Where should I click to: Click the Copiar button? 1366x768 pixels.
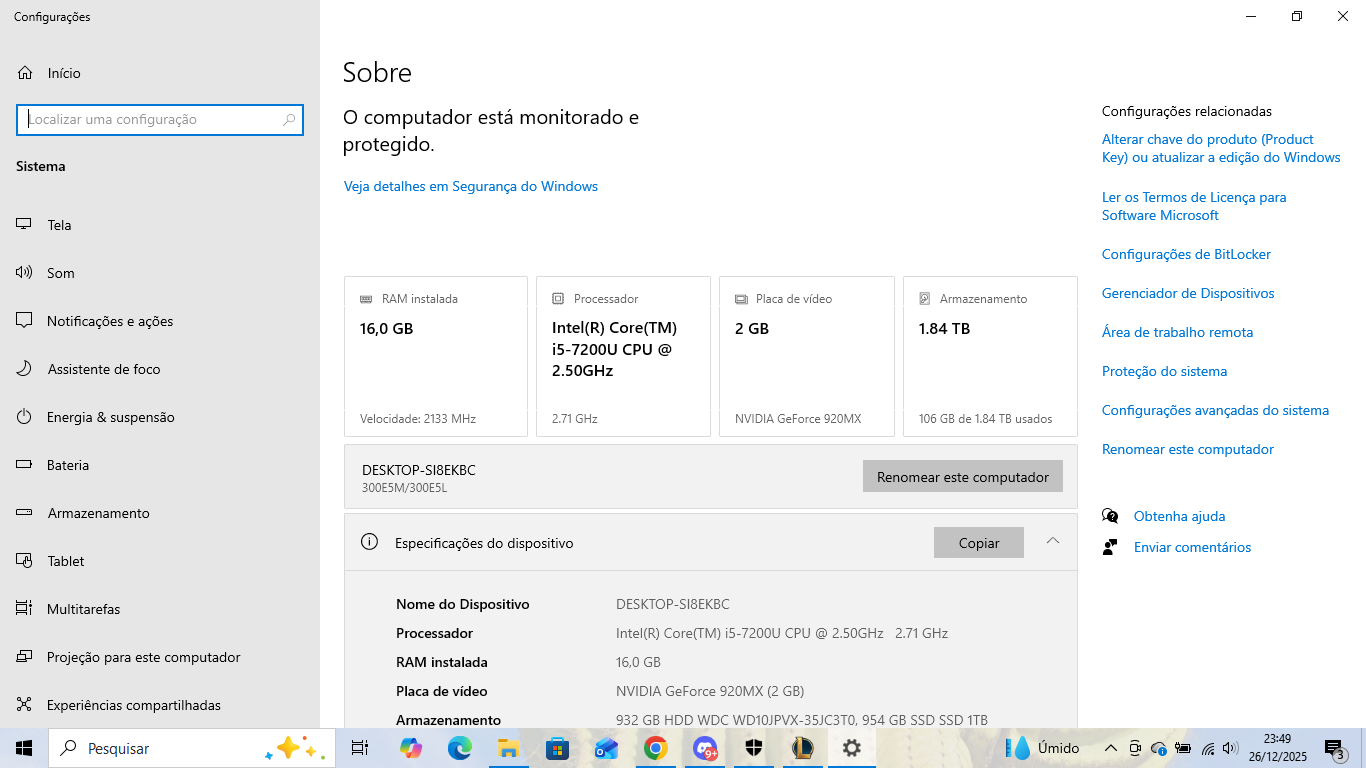pos(979,543)
